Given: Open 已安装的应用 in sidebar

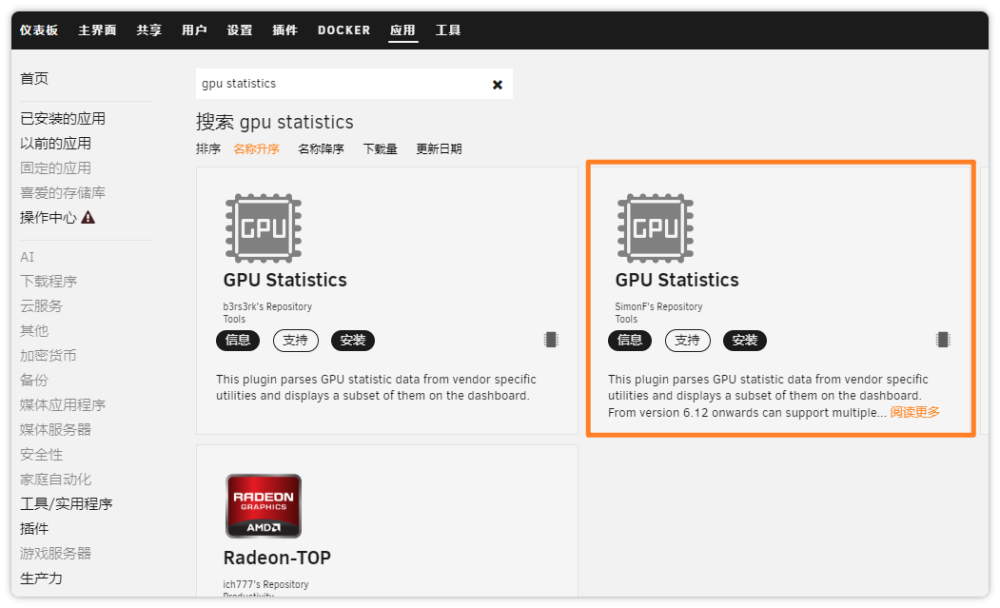Looking at the screenshot, I should pos(62,119).
